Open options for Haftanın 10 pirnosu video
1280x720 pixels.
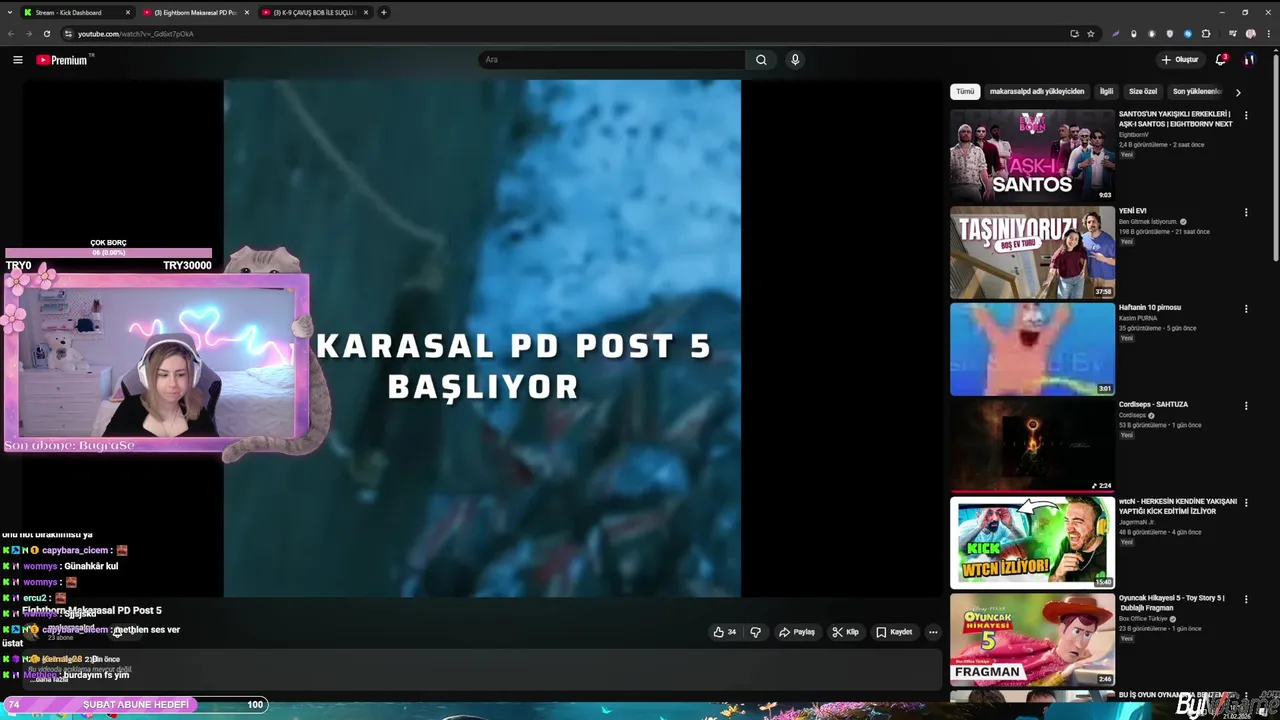pos(1246,309)
